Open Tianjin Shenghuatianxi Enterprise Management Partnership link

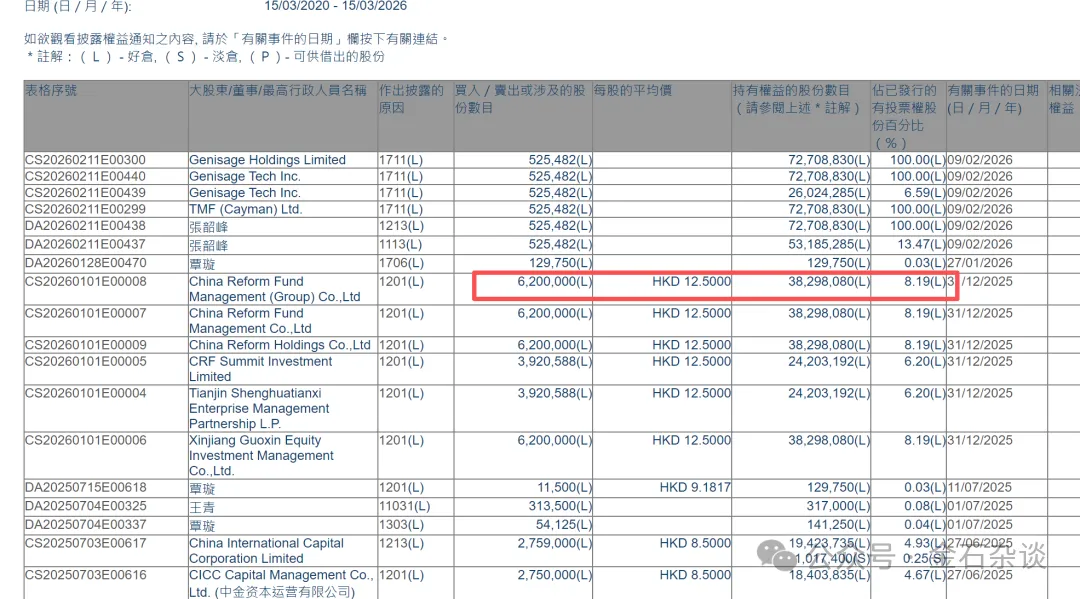[x=259, y=408]
